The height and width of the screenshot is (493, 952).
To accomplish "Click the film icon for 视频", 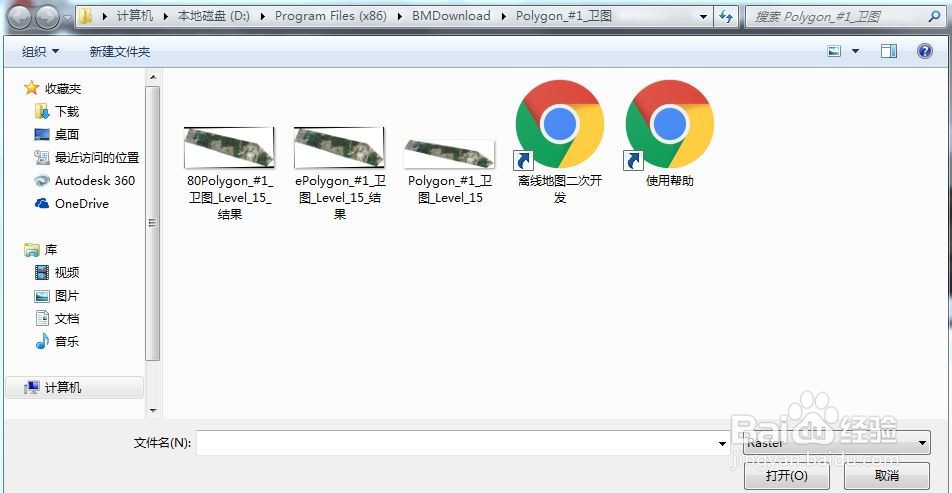I will tap(42, 273).
